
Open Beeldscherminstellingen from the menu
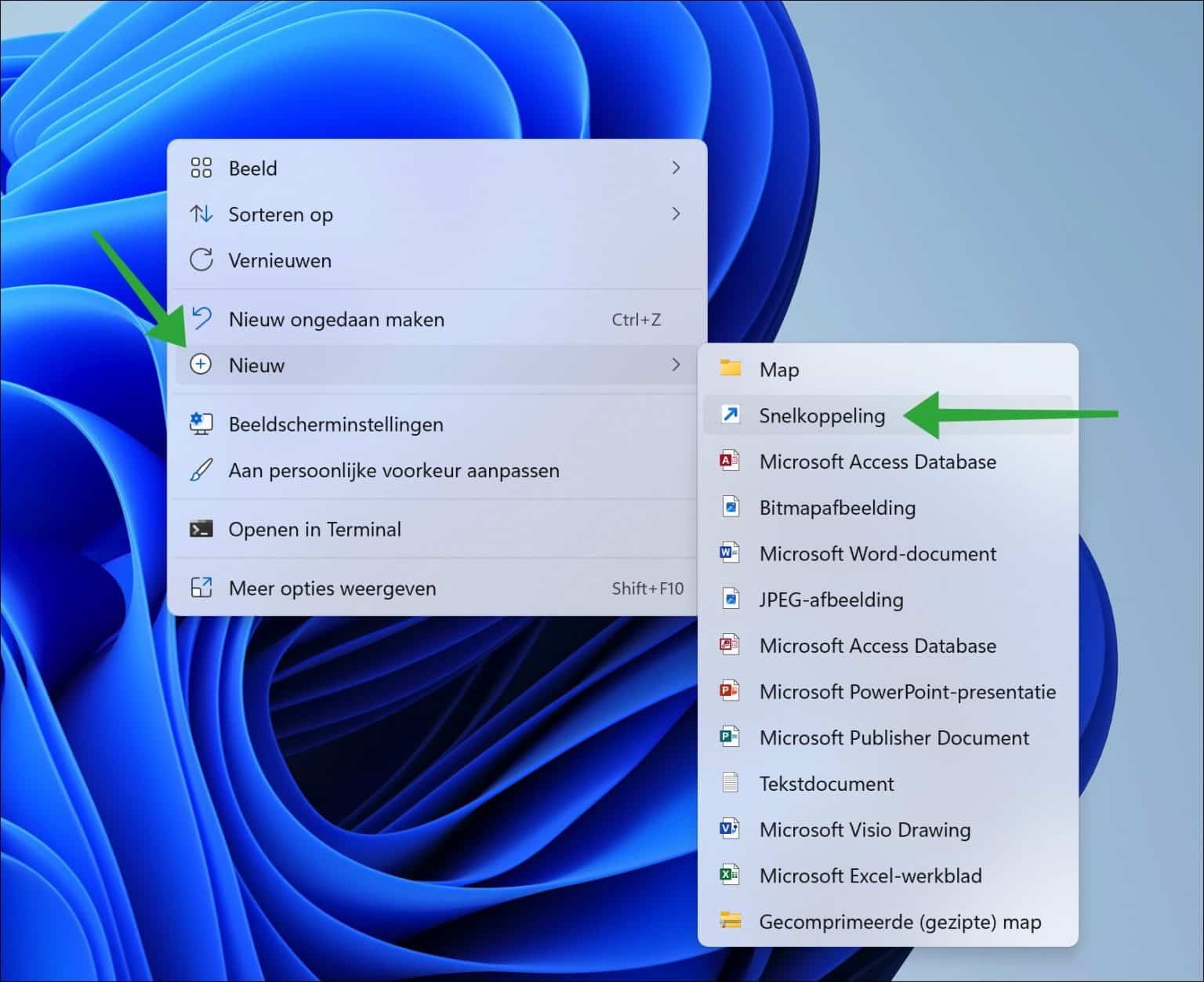coord(335,424)
